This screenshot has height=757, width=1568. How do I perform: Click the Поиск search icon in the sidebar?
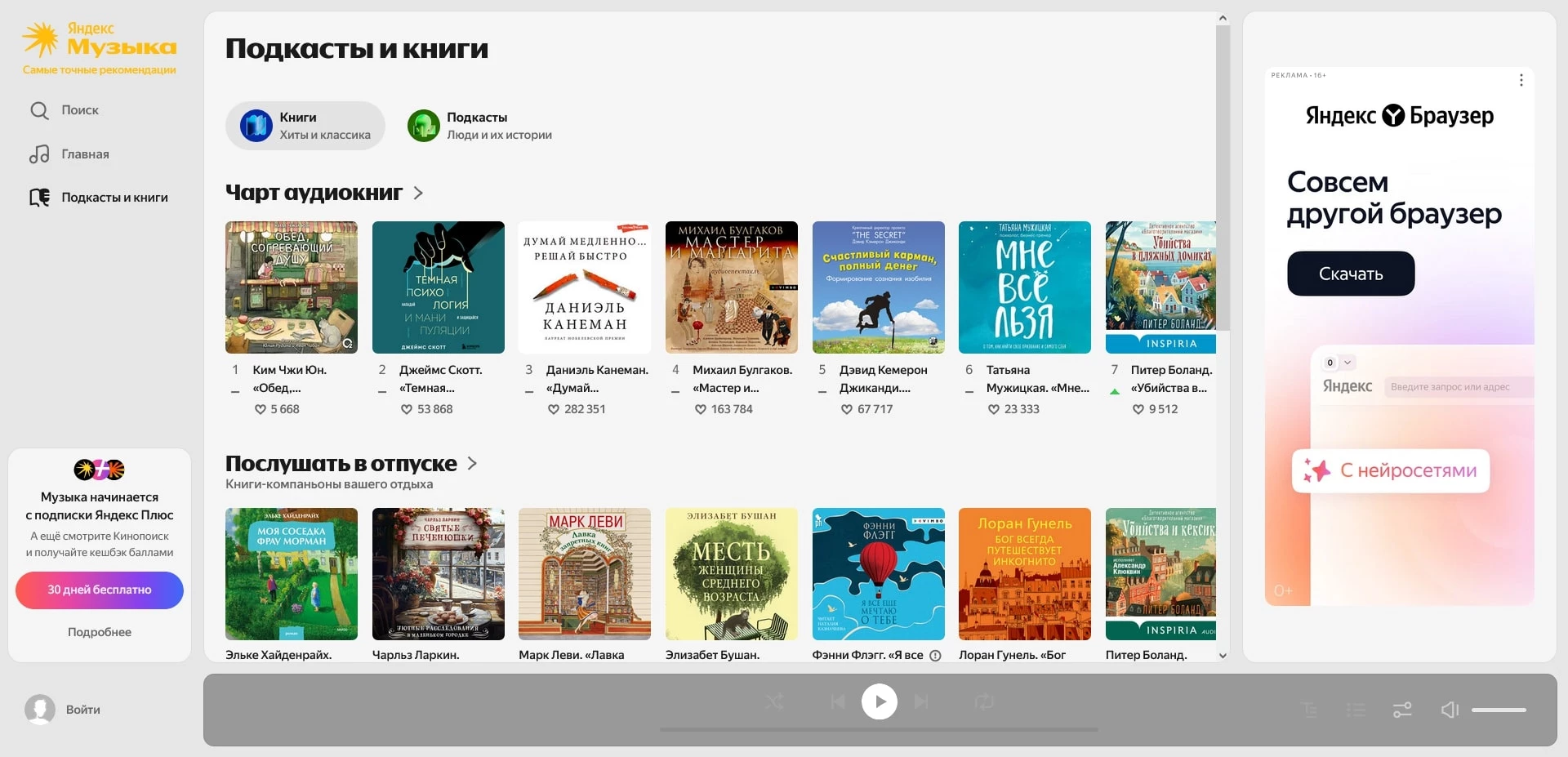tap(39, 110)
